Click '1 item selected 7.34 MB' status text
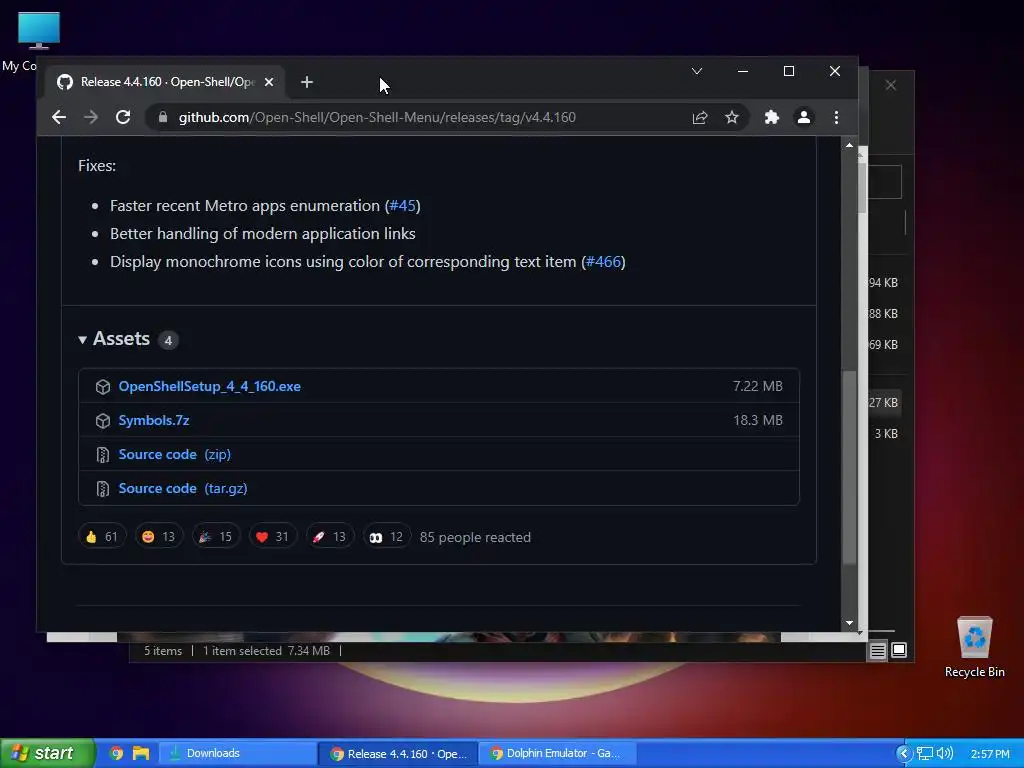This screenshot has height=768, width=1024. tap(266, 650)
